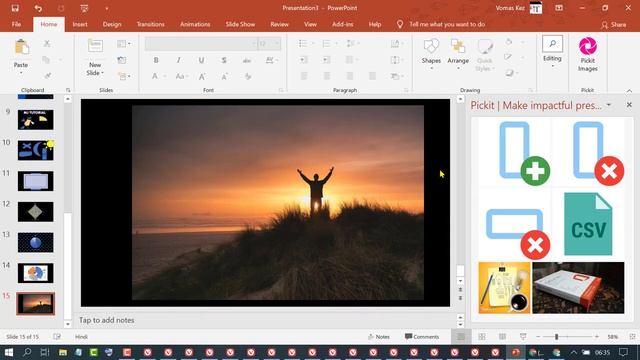Pick the yellow sticky note image in Pickit
The image size is (640, 360).
[x=504, y=288]
